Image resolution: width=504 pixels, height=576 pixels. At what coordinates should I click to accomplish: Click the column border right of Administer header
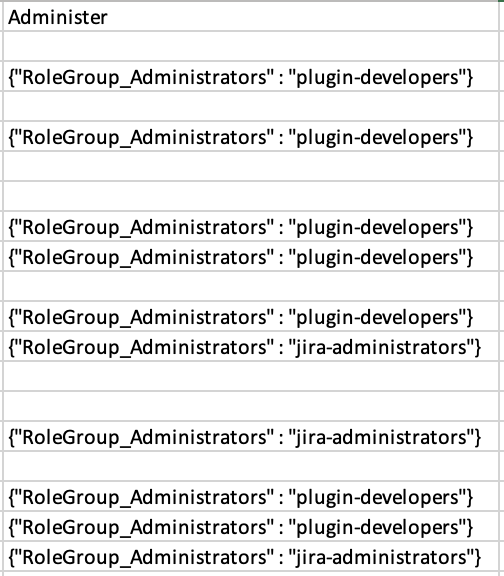(499, 17)
